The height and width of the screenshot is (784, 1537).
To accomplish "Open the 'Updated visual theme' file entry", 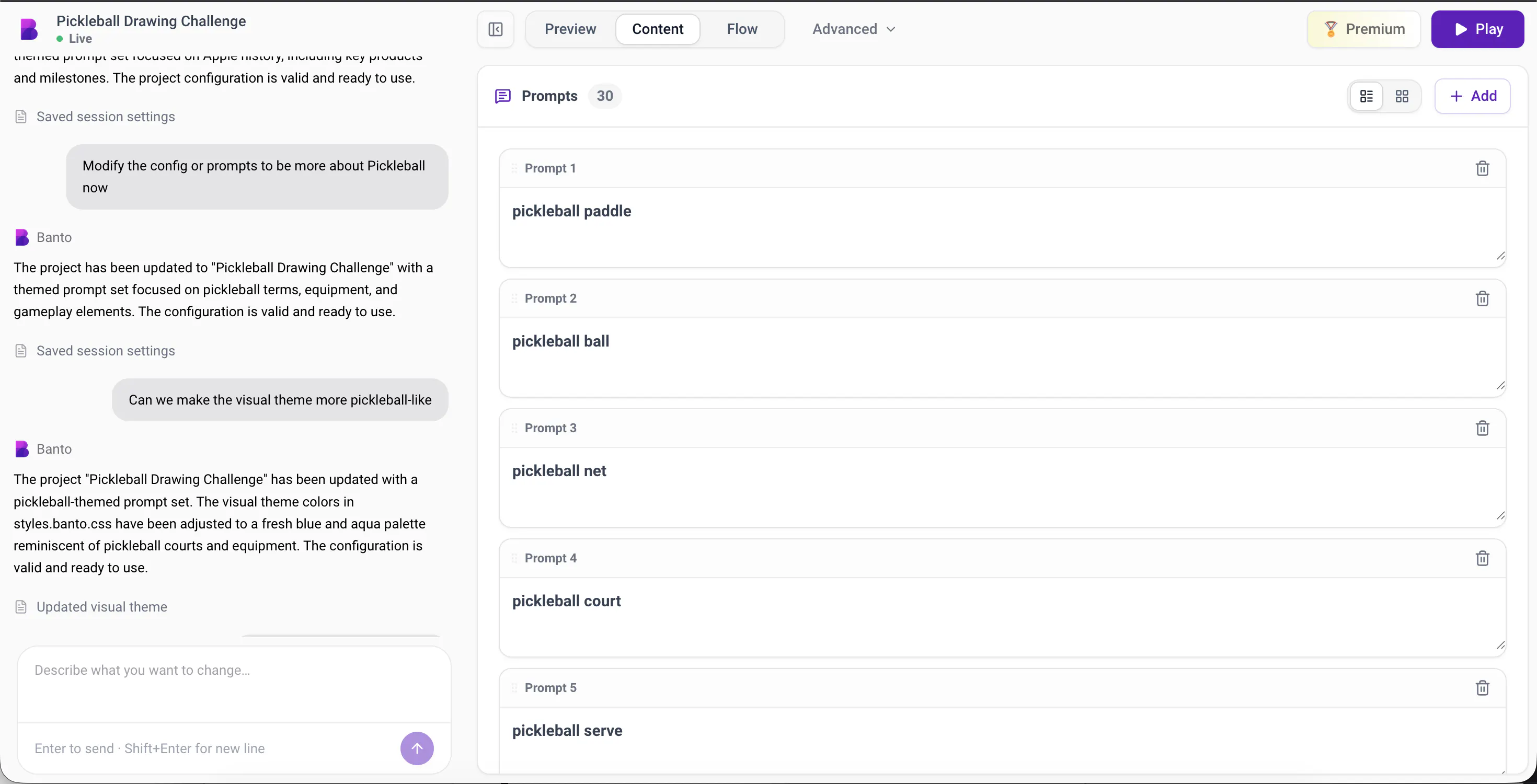I will (90, 607).
